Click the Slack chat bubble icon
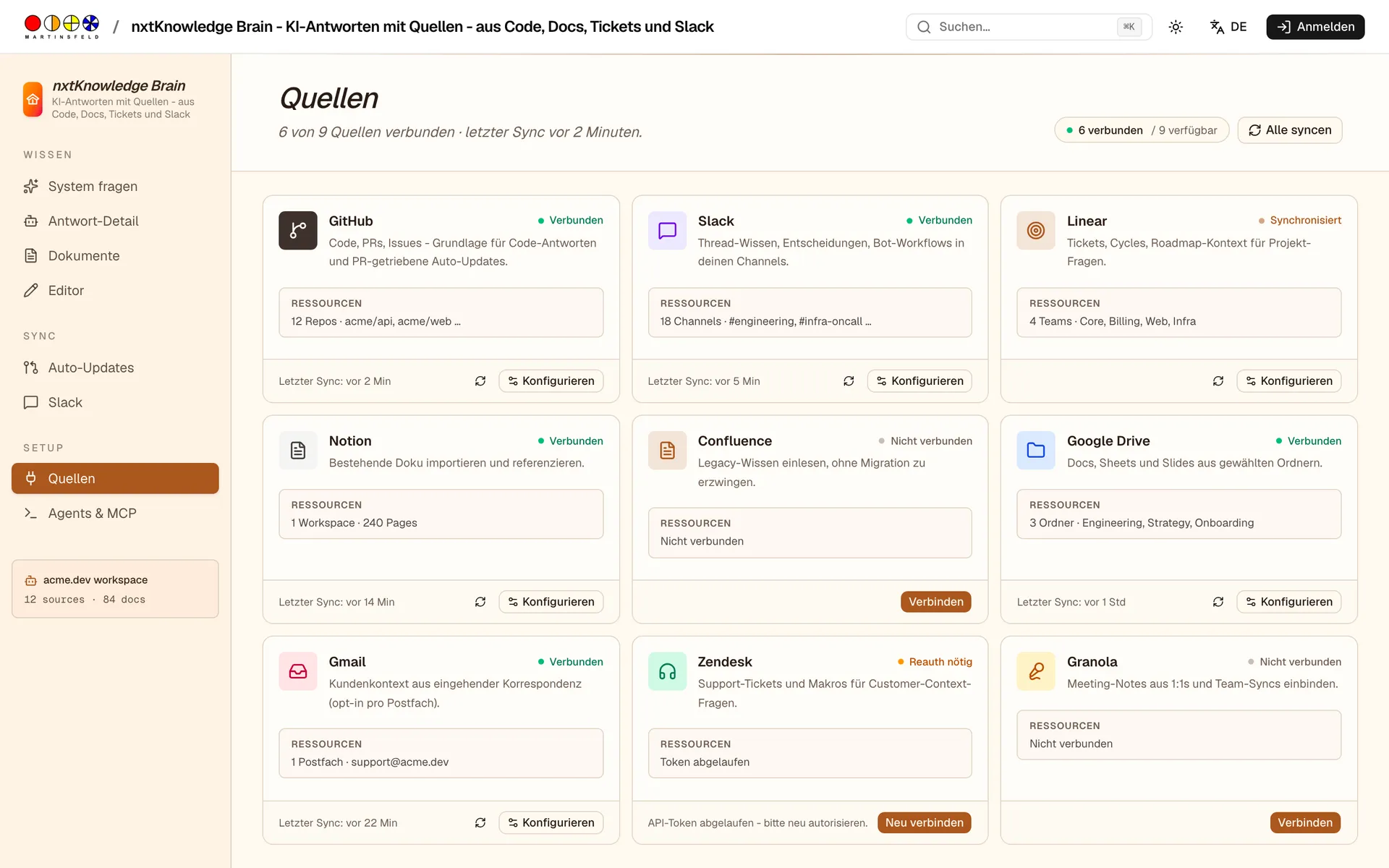Image resolution: width=1389 pixels, height=868 pixels. (x=667, y=230)
